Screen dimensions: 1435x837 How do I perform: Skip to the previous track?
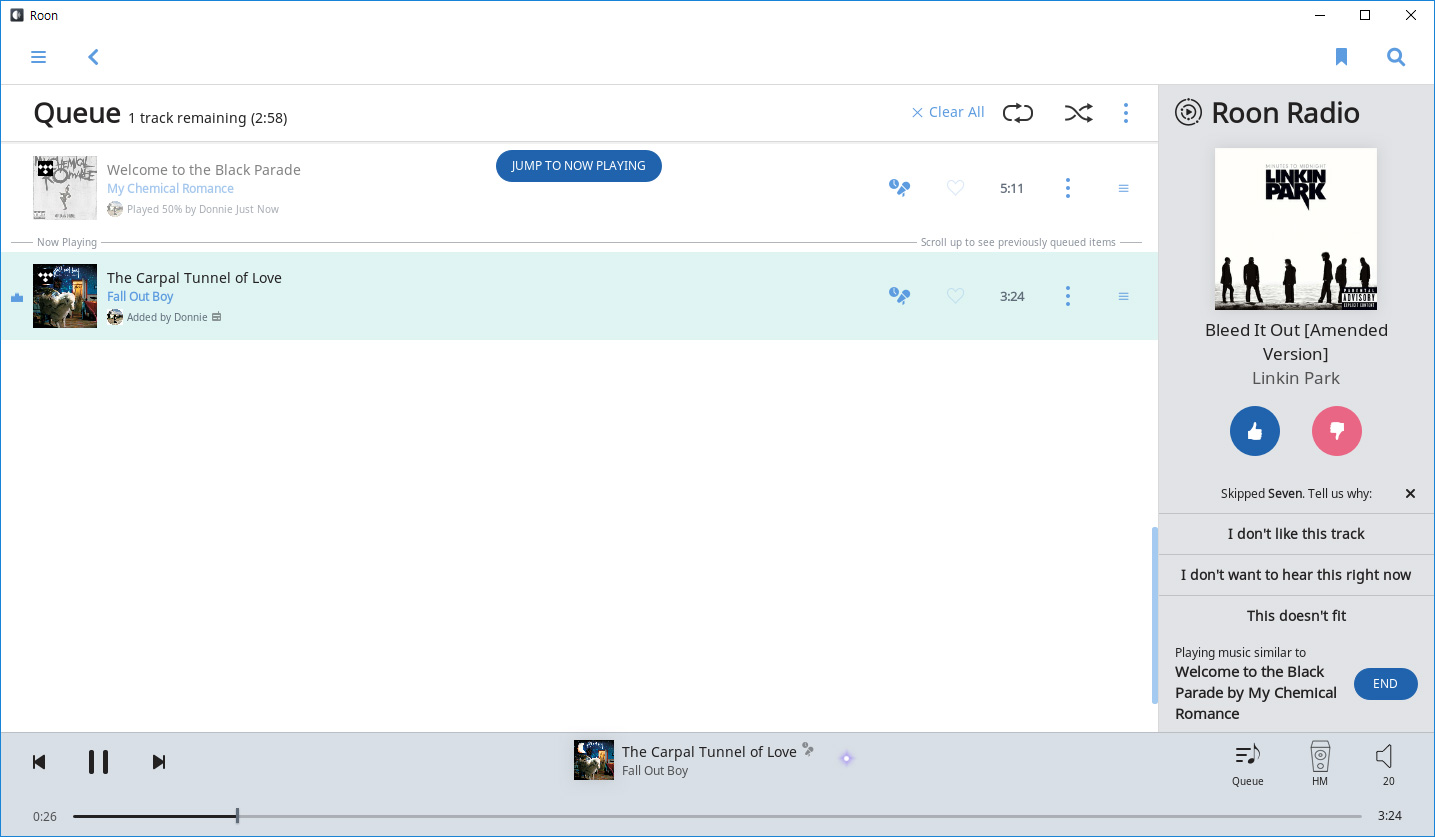[x=39, y=762]
